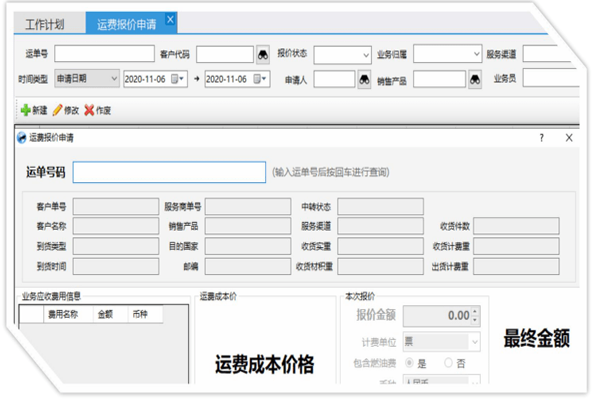Select the 否 radio for 包含燃油费

point(448,362)
